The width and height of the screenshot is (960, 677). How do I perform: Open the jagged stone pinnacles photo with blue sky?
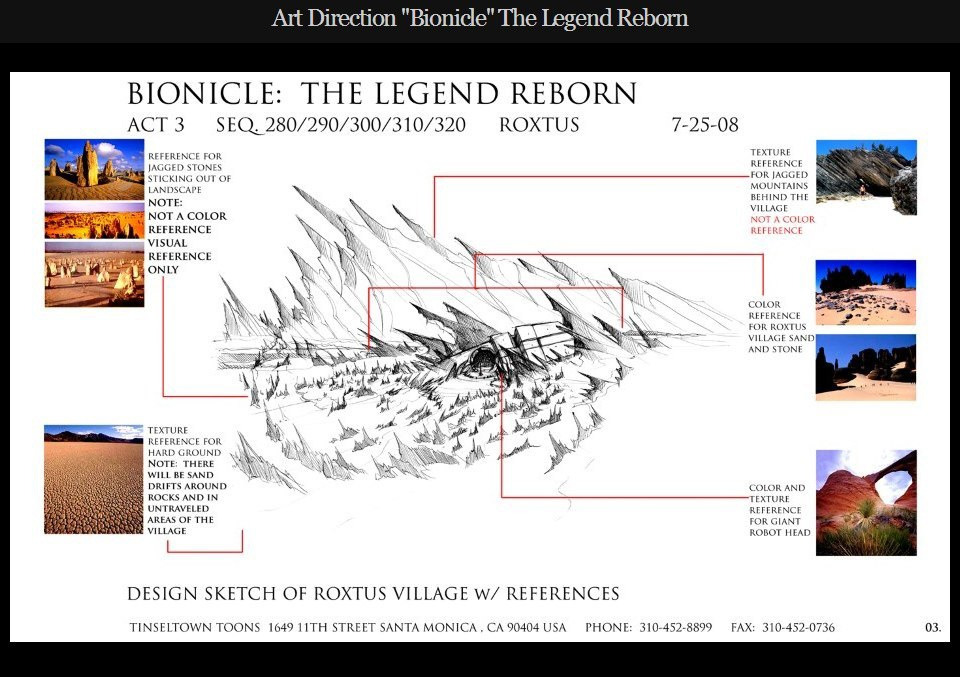(x=94, y=170)
